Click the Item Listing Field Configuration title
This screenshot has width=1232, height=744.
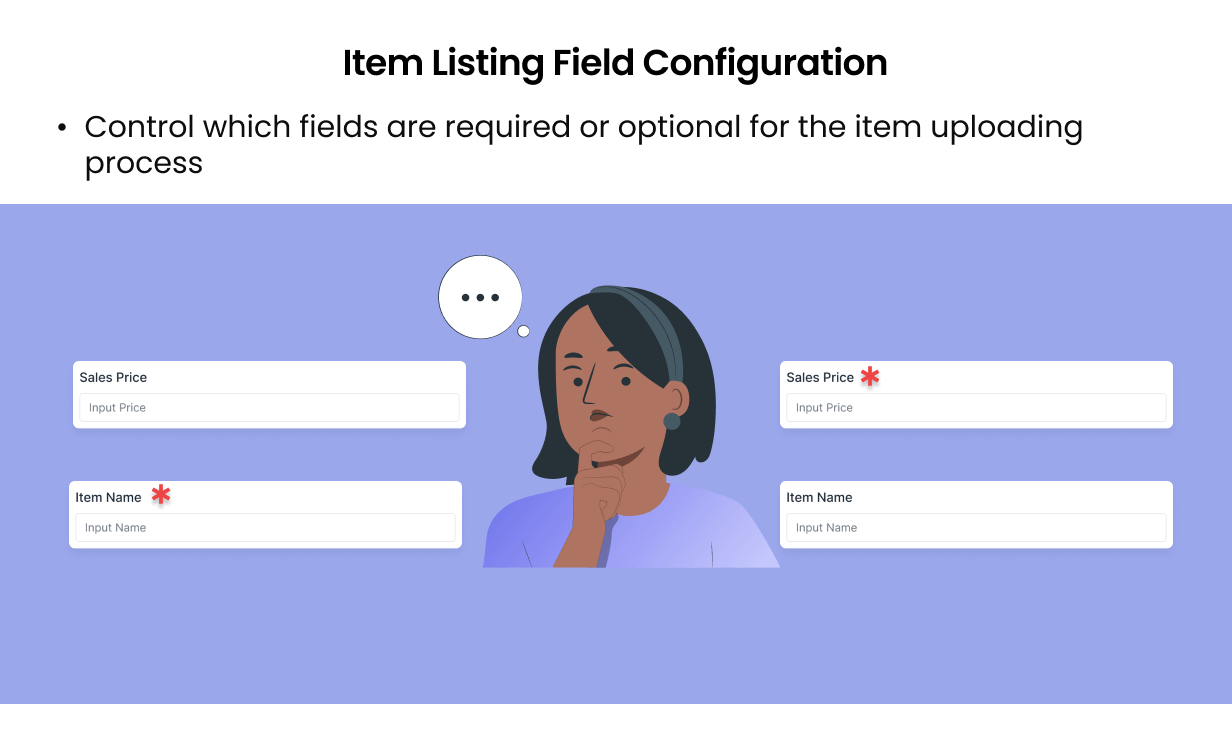click(x=615, y=63)
